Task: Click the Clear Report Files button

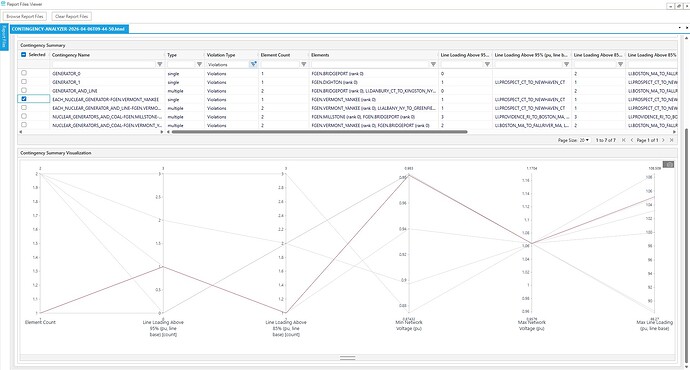Action: pyautogui.click(x=71, y=16)
